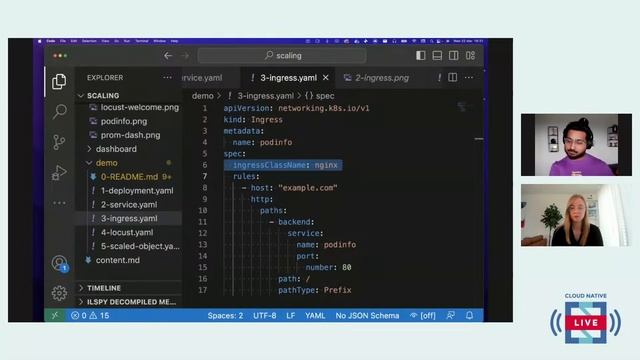
Task: Open the Explorer view in the activity bar
Action: [59, 82]
